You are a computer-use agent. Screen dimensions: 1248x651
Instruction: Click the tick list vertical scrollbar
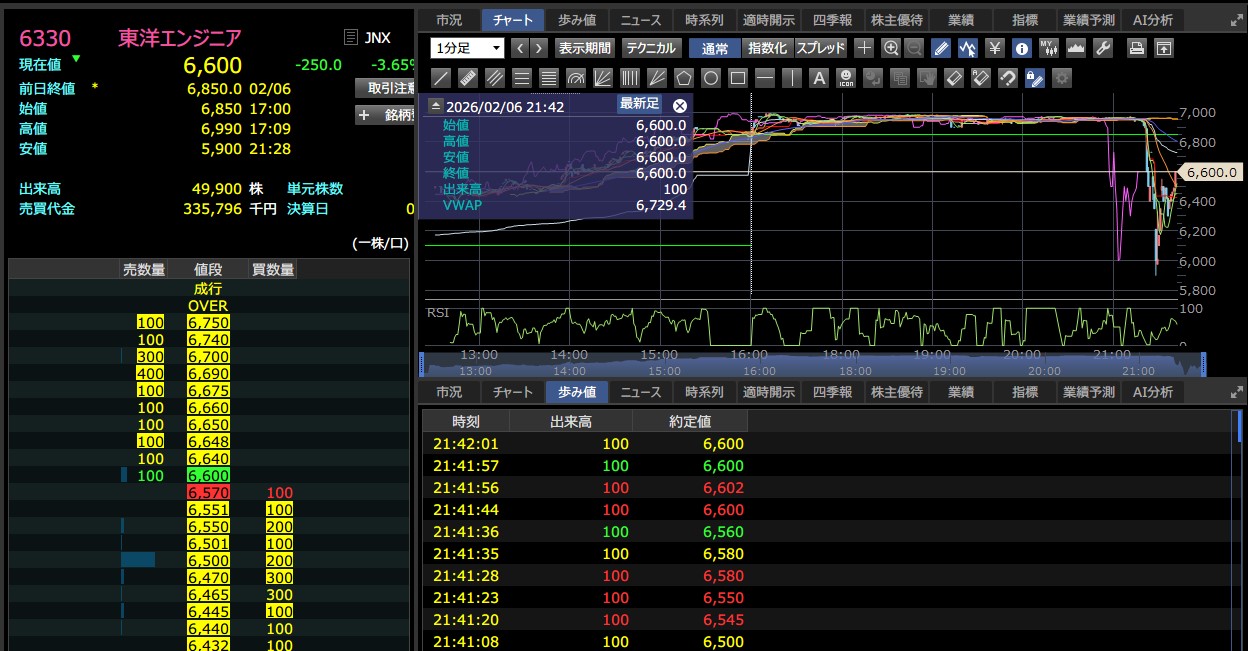[1240, 425]
